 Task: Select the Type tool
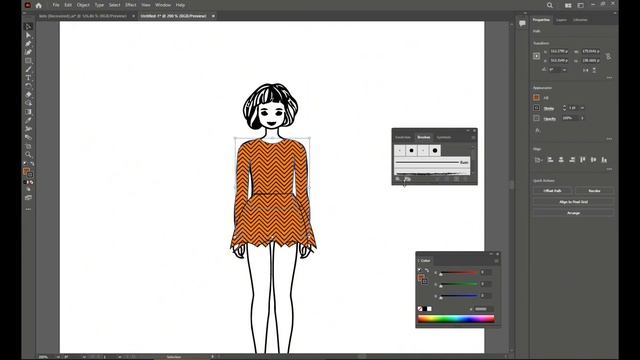(28, 78)
